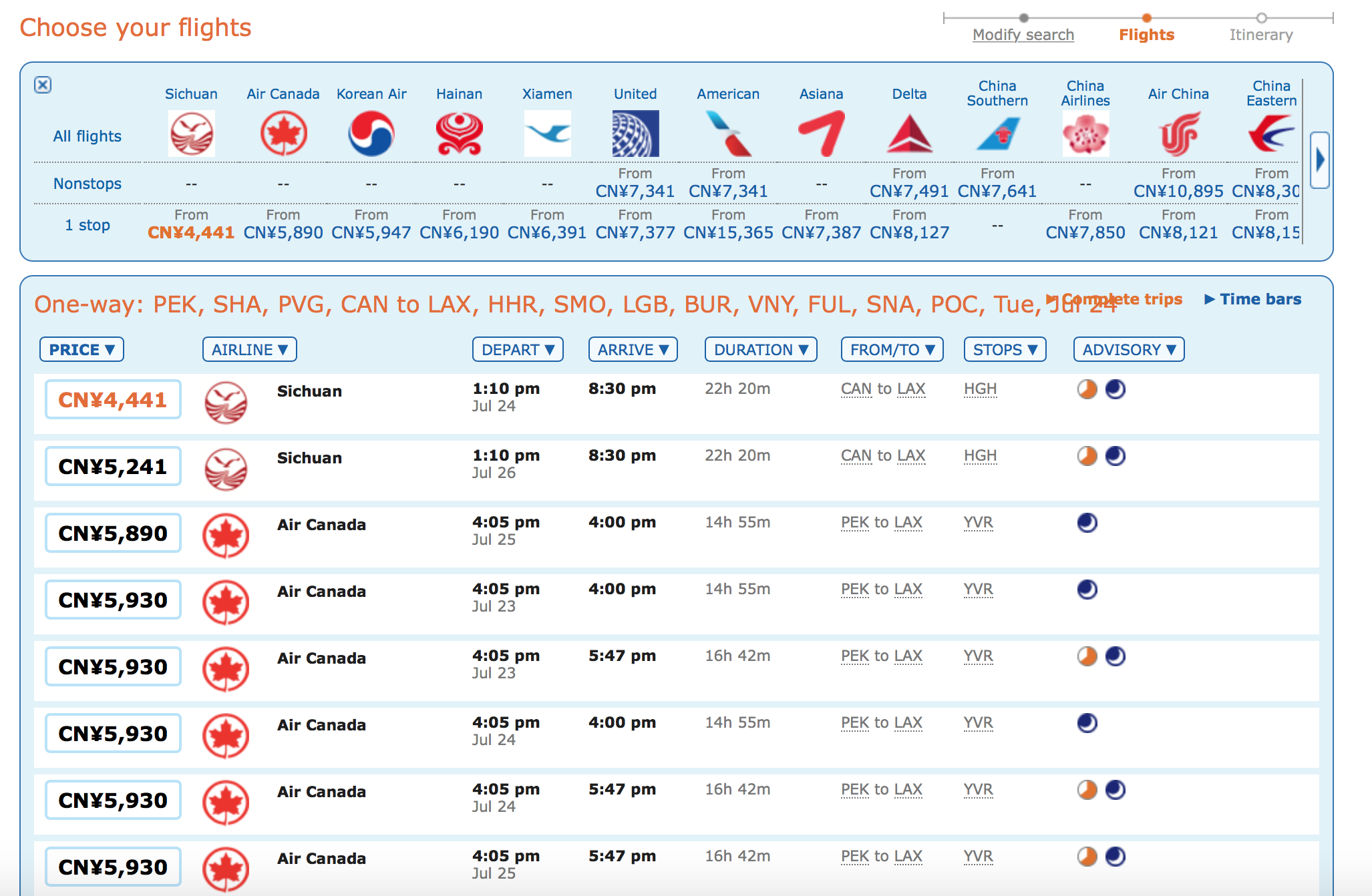Close the airline matrix panel
1372x896 pixels.
click(x=43, y=85)
